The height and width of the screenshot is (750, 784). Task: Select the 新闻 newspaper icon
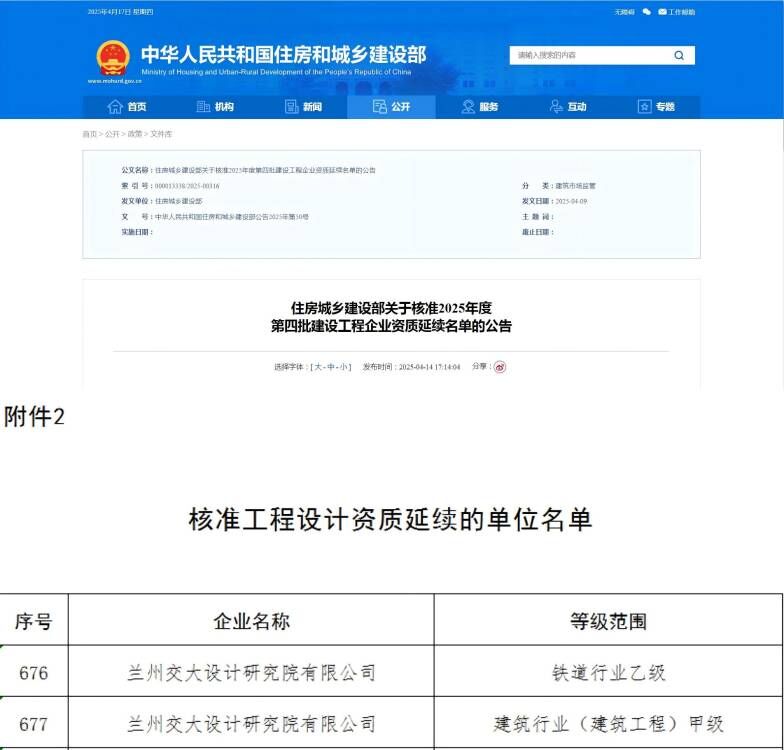[292, 107]
